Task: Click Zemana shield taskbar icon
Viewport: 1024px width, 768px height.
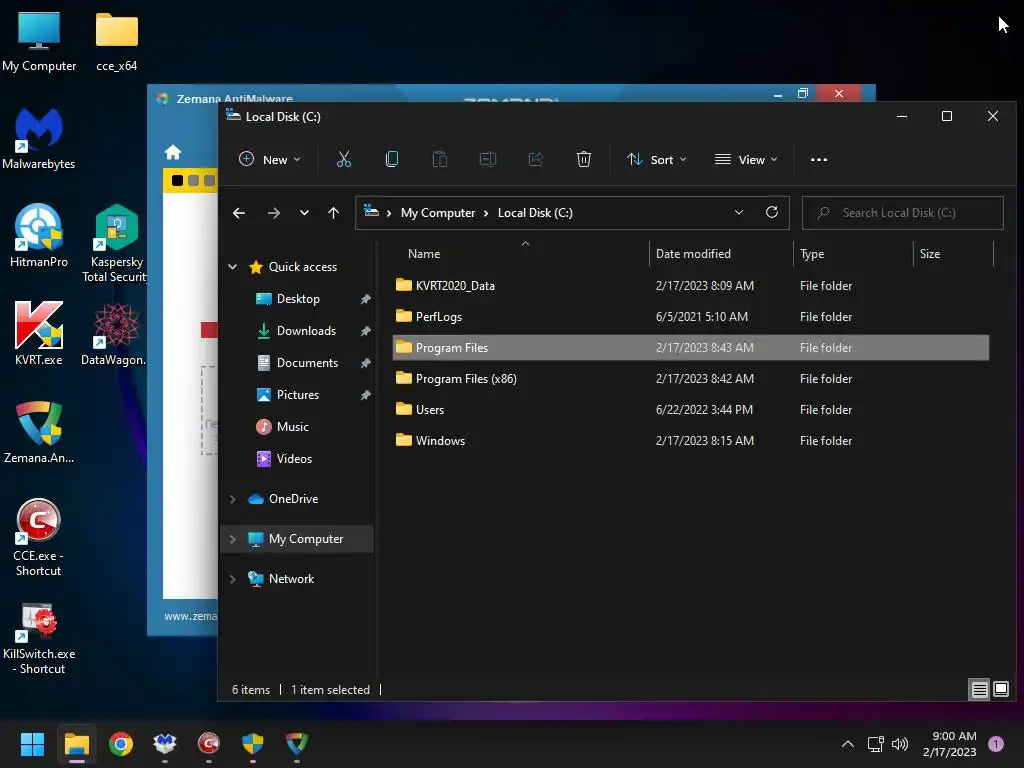Action: (x=296, y=744)
